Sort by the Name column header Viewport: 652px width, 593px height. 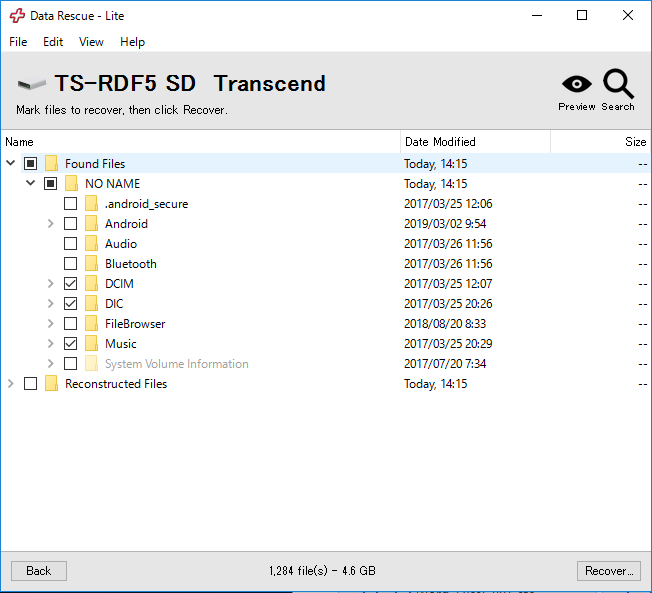coord(200,142)
